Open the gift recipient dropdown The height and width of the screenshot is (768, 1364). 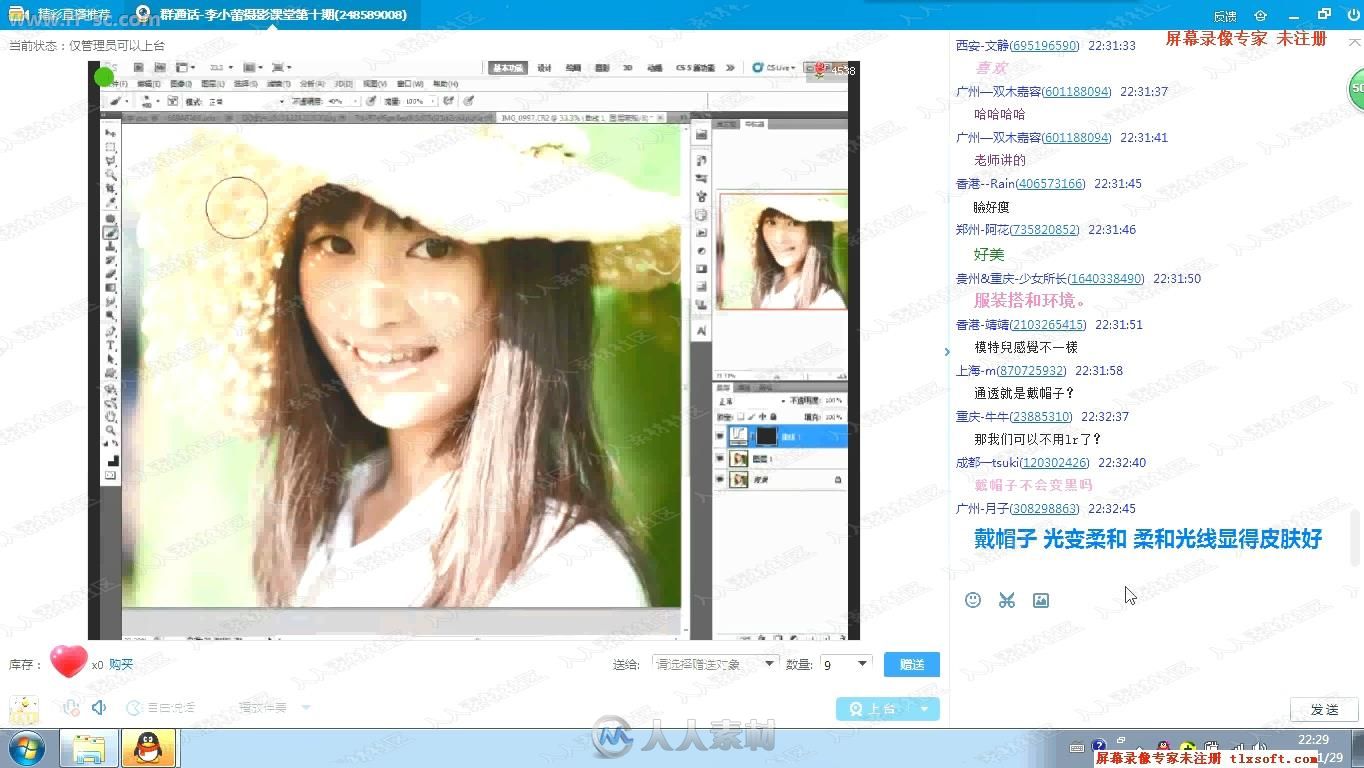[715, 664]
